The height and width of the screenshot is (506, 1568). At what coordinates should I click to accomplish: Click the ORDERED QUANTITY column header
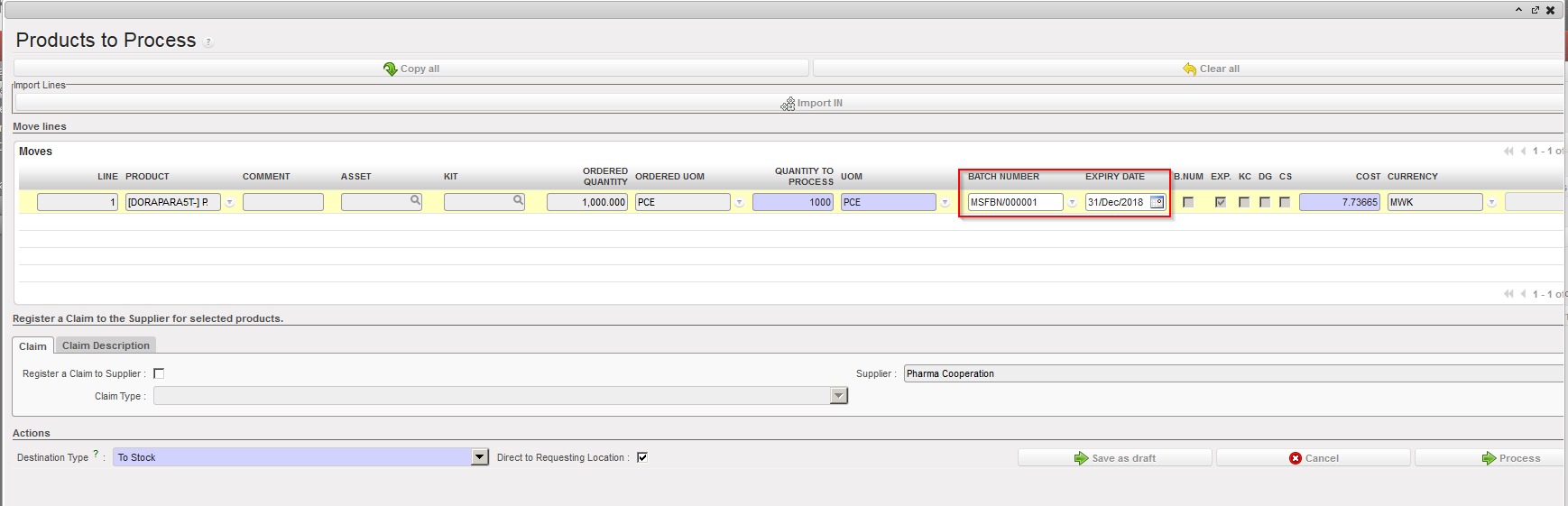pos(605,176)
